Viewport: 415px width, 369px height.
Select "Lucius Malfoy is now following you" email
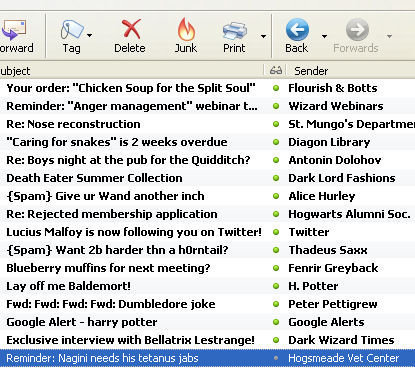(x=134, y=232)
